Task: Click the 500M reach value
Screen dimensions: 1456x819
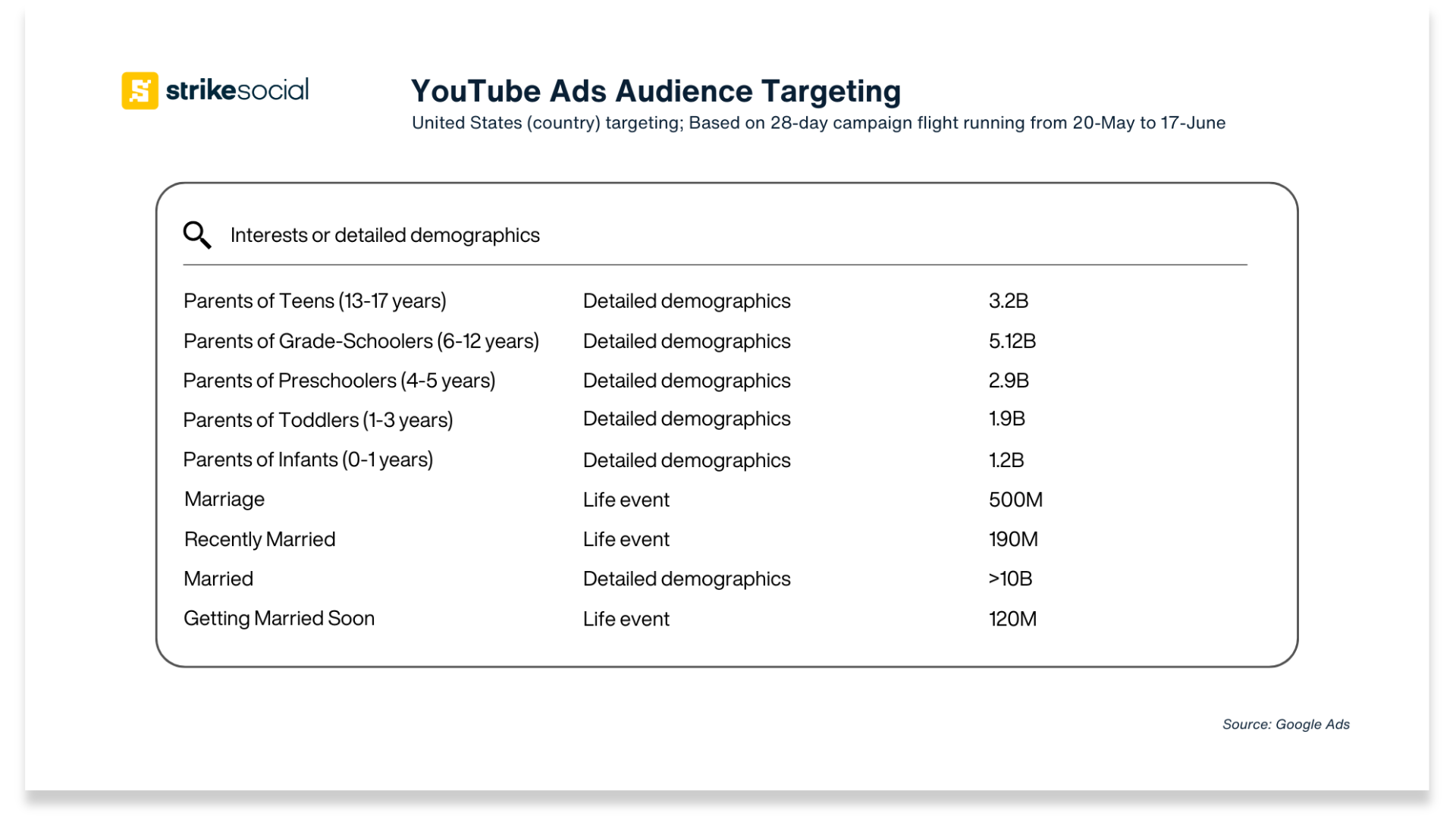Action: coord(1015,500)
